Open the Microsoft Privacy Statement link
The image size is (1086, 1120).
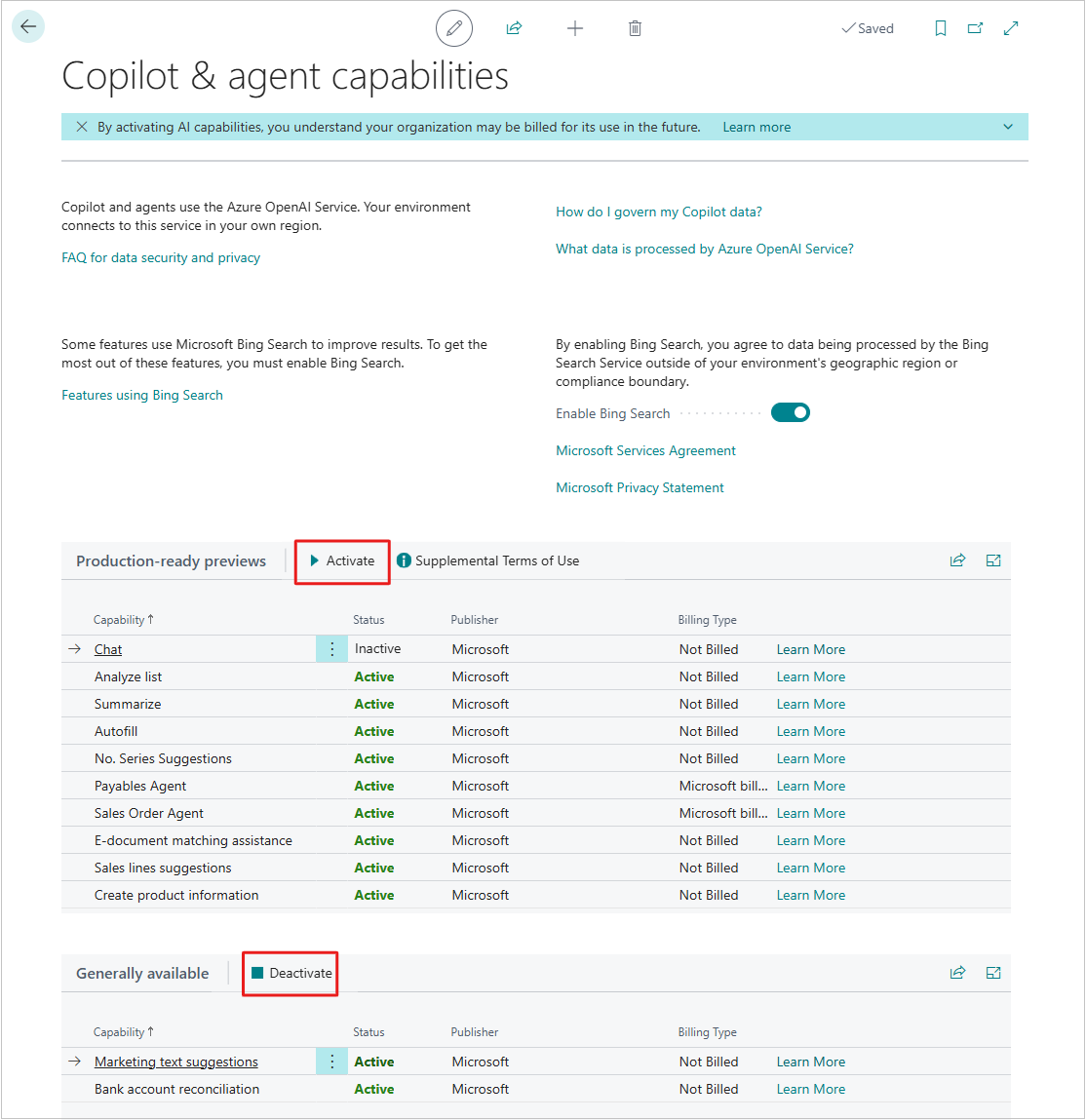pyautogui.click(x=640, y=486)
